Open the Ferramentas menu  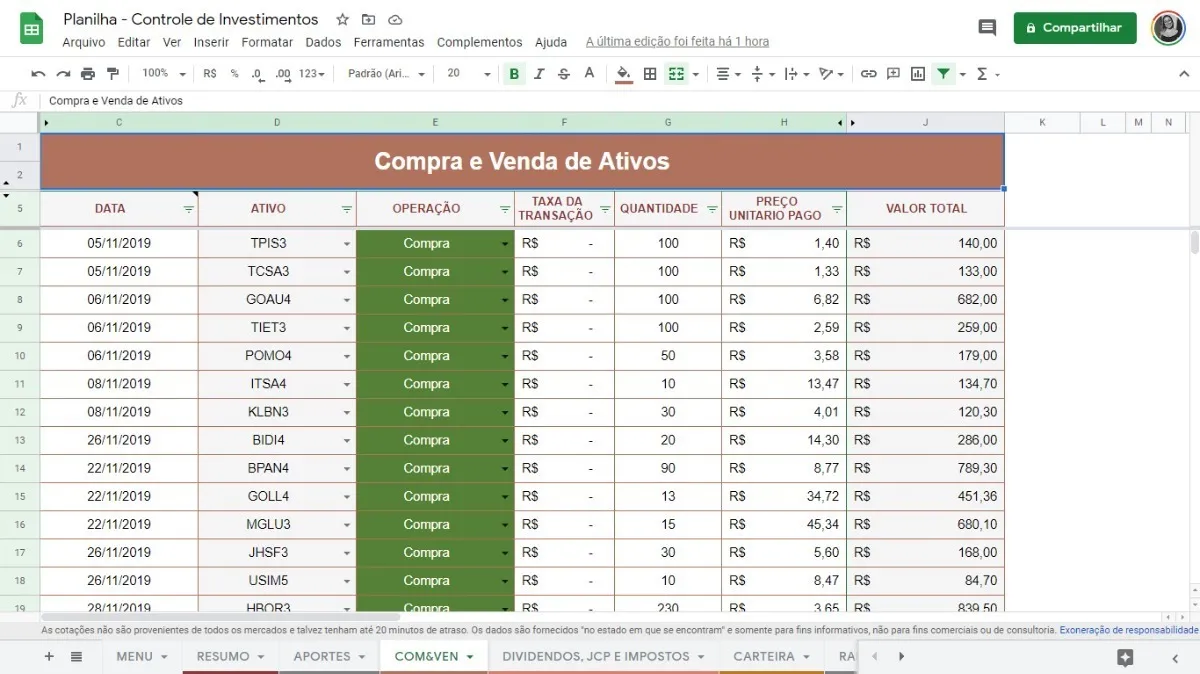pyautogui.click(x=389, y=42)
